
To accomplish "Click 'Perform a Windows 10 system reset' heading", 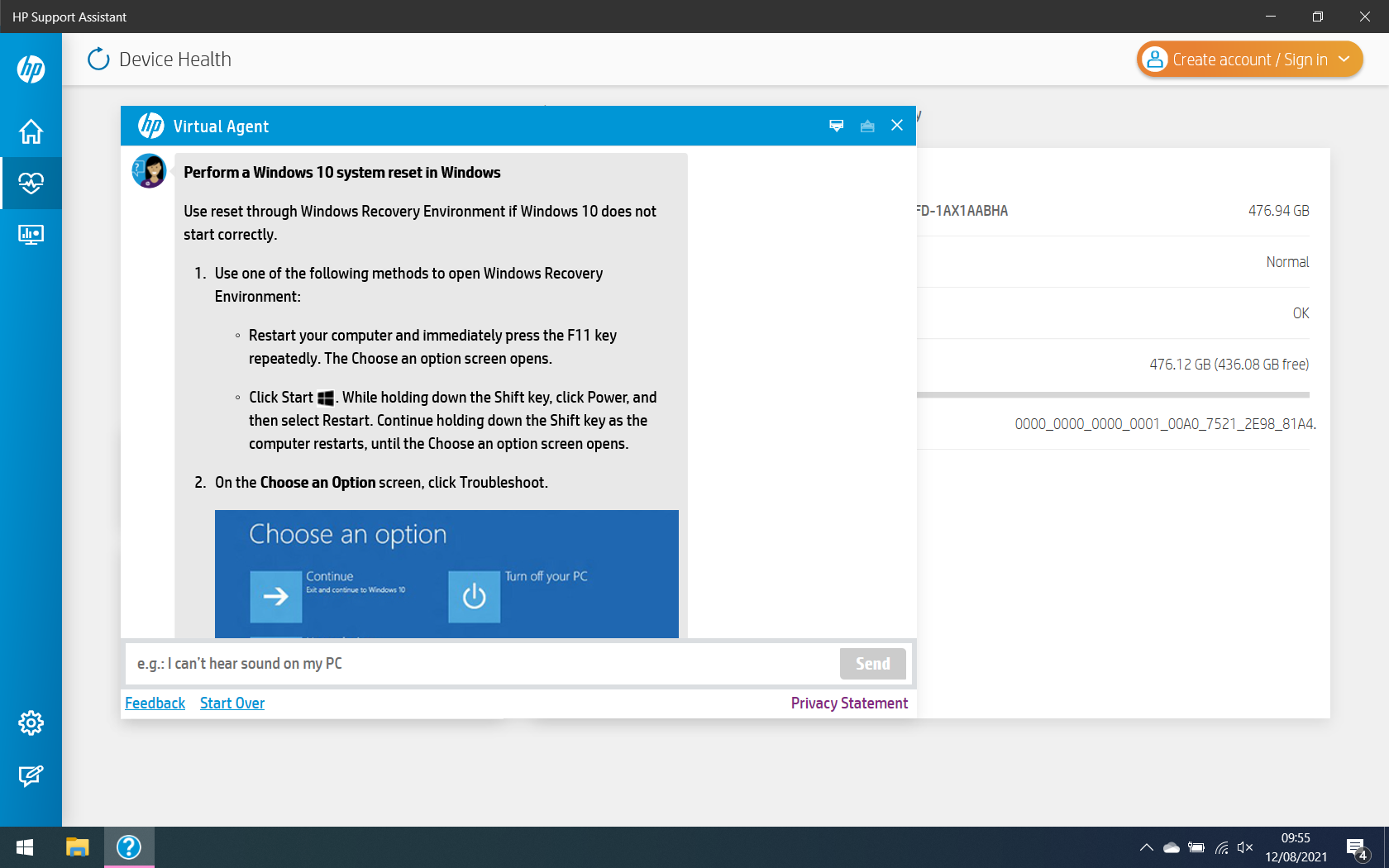I will pos(342,173).
